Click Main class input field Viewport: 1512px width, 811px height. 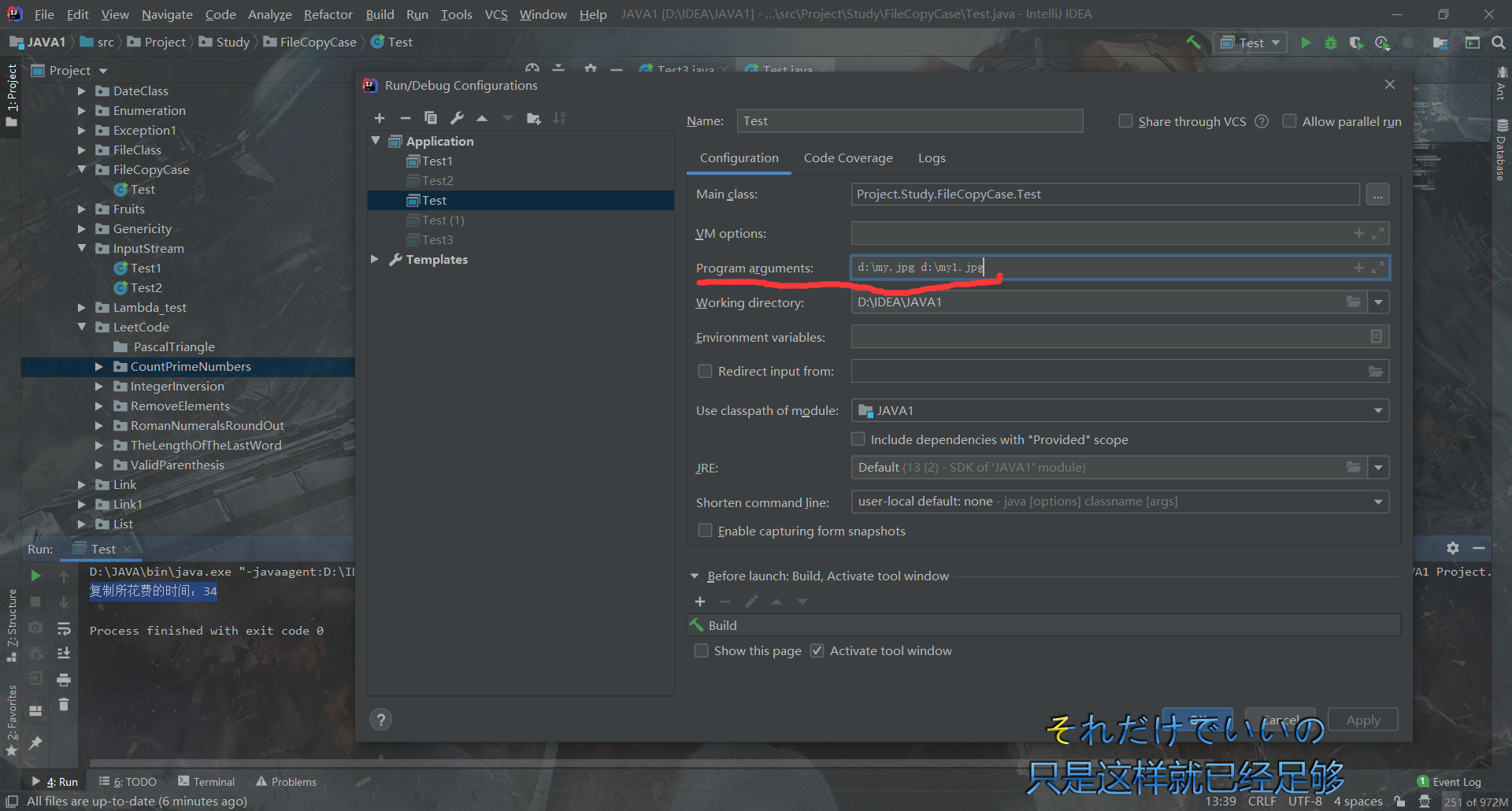(x=1105, y=194)
